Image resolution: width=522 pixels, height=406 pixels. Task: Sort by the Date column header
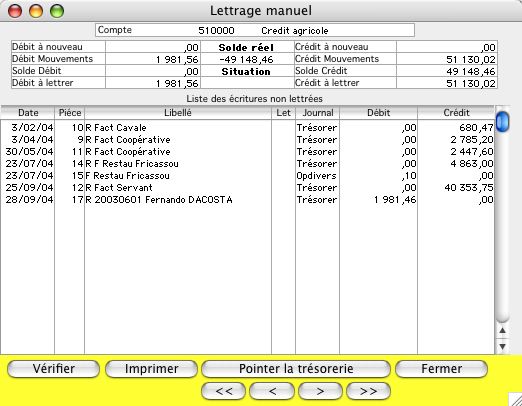pos(28,113)
